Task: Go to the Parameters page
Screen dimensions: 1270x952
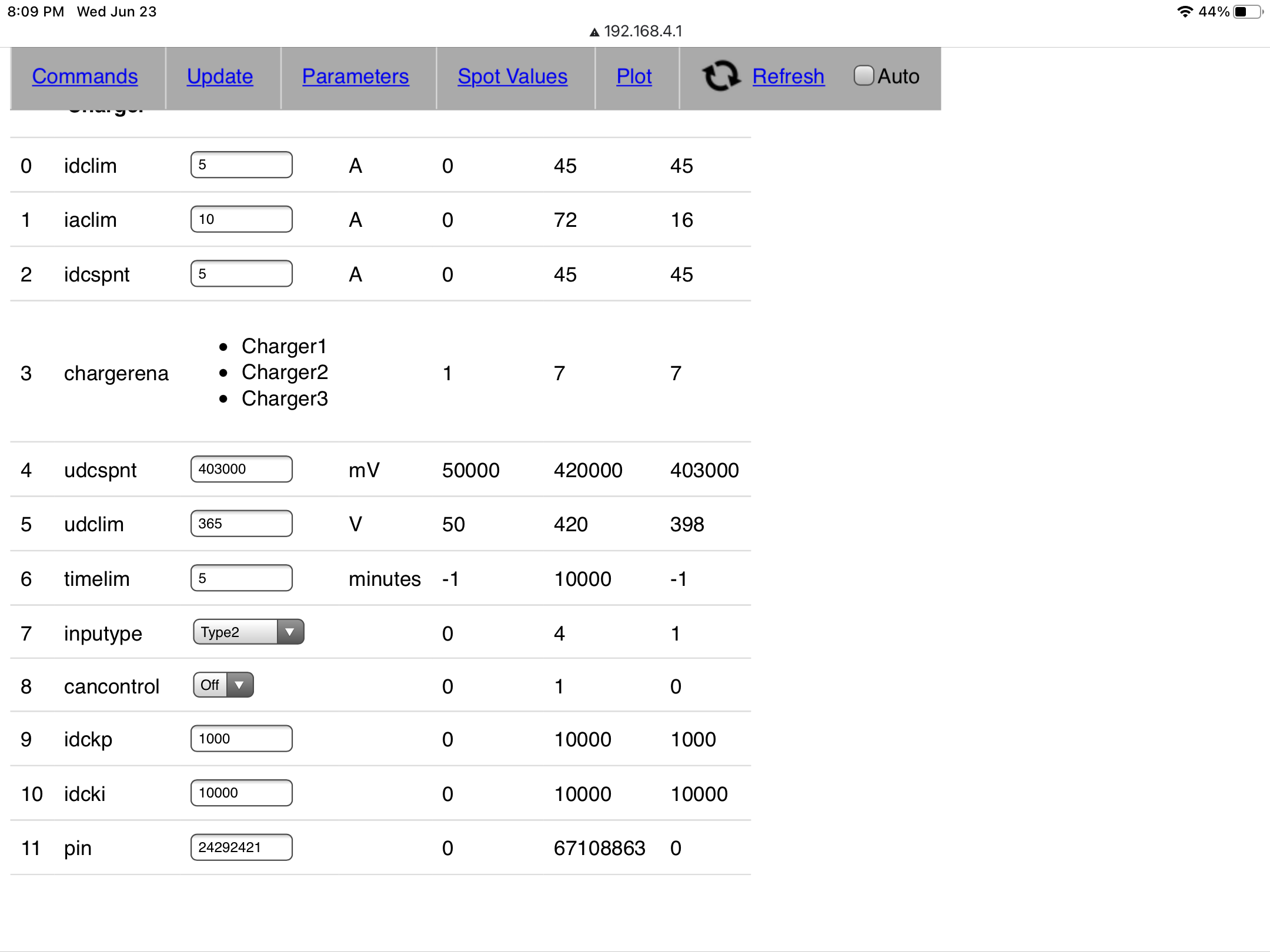Action: [355, 76]
